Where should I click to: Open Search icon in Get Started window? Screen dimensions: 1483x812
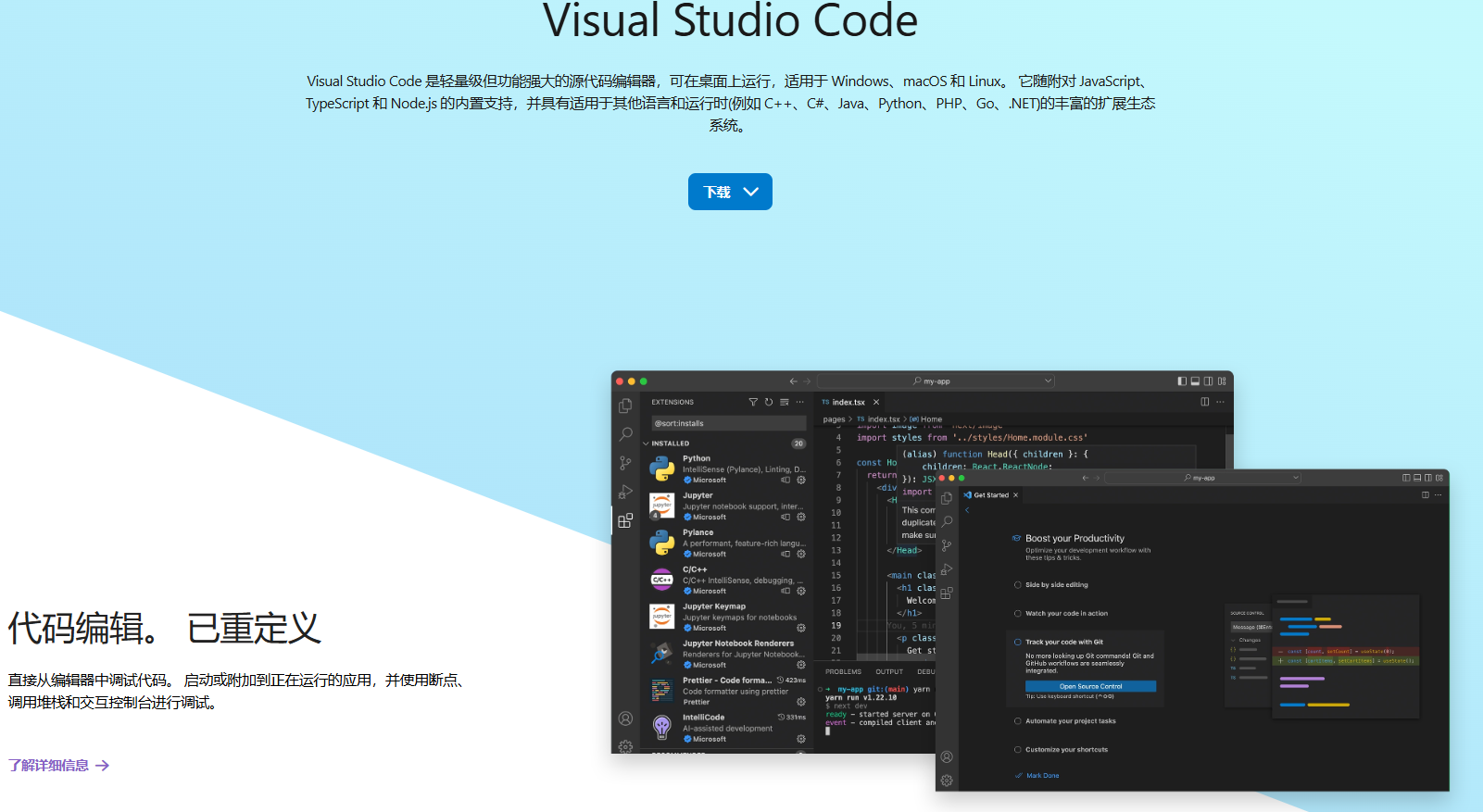(x=947, y=521)
